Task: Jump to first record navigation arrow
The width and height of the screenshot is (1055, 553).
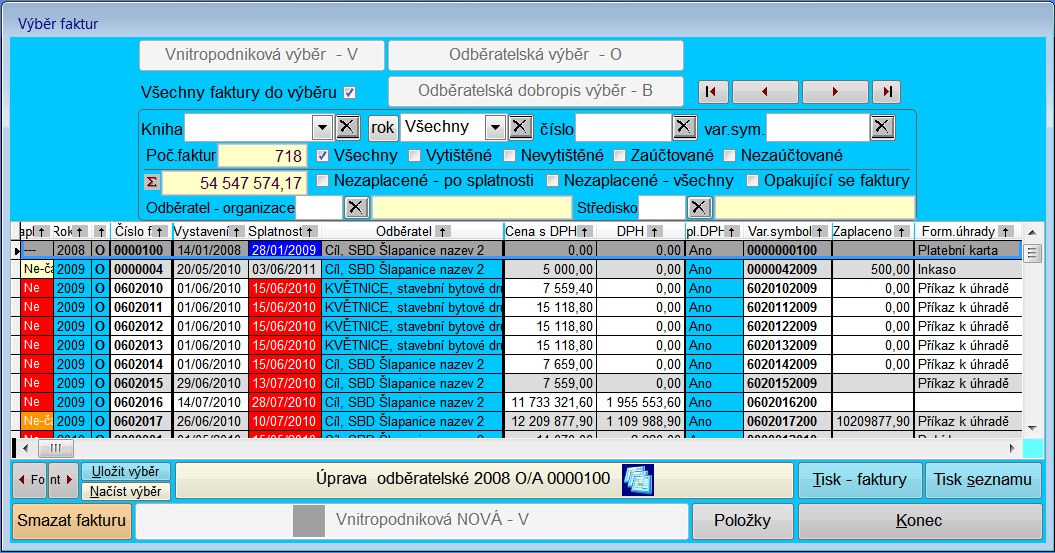Action: click(712, 92)
